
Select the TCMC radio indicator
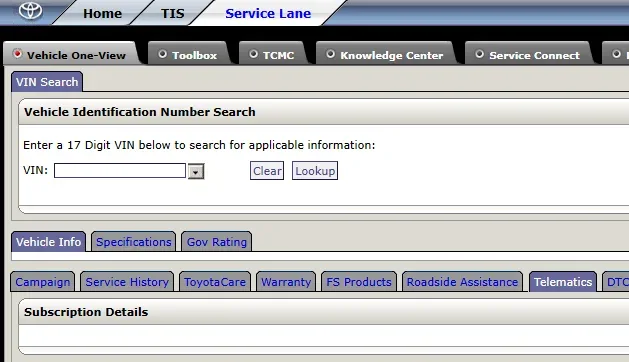tap(253, 54)
